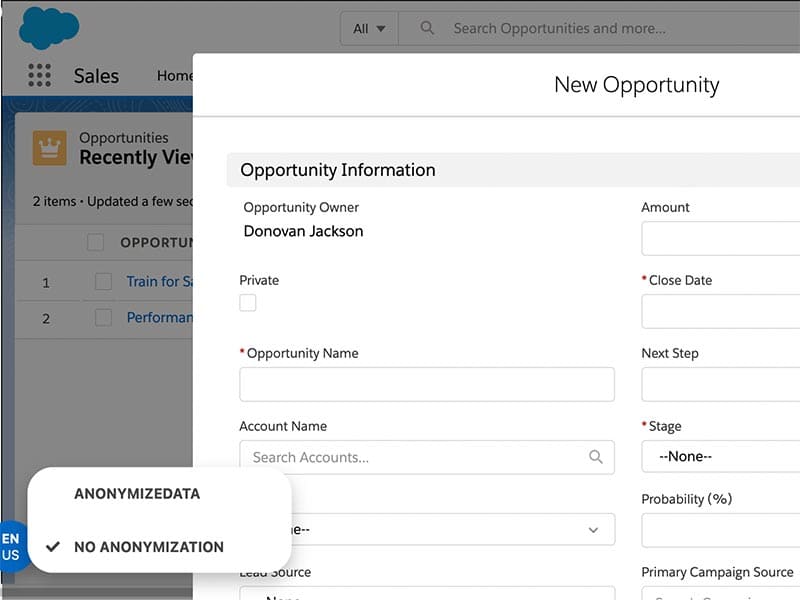
Task: Select ANONYMIZEDATA option
Action: tap(137, 494)
